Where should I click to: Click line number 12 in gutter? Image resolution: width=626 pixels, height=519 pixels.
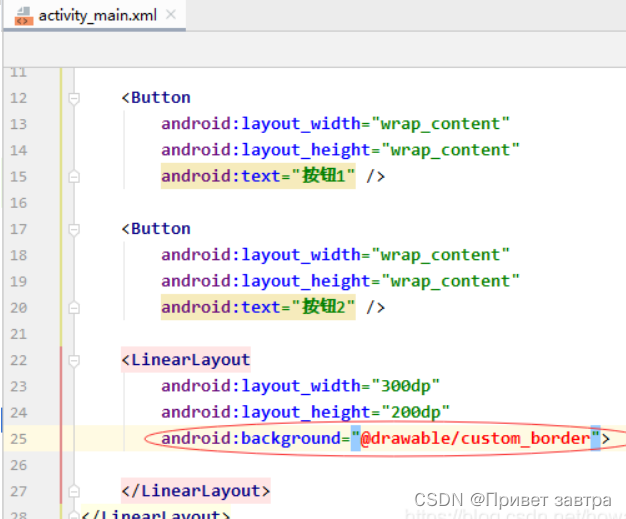[x=18, y=98]
